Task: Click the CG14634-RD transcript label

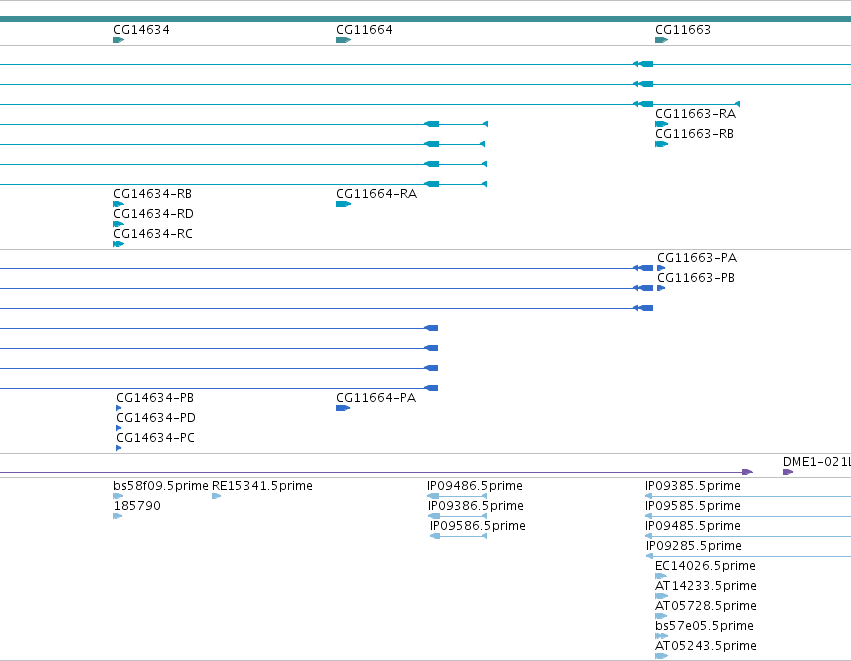Action: (x=153, y=214)
